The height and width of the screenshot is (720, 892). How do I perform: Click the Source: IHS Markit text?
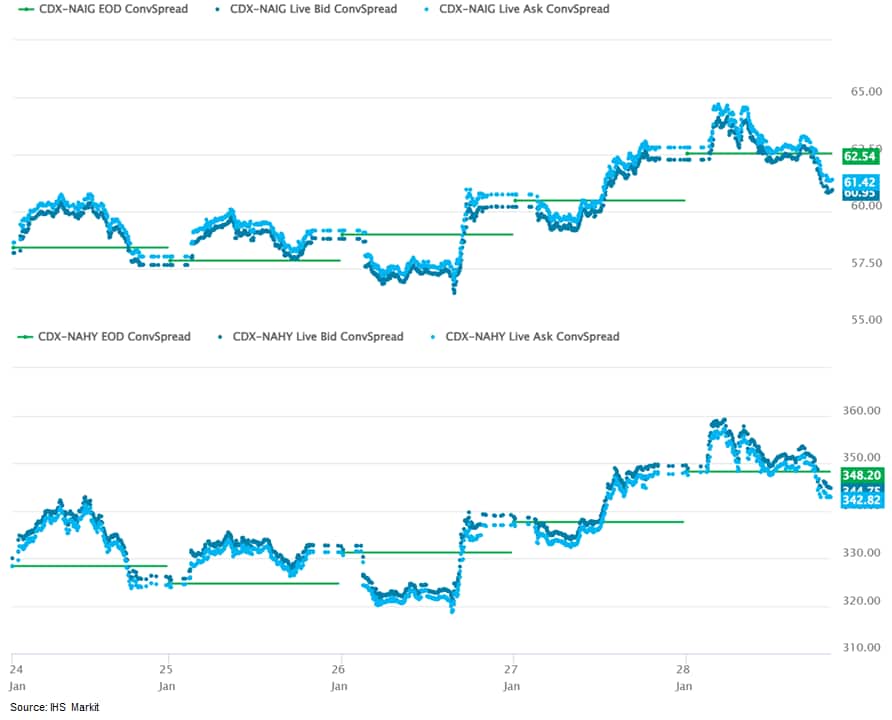[x=55, y=707]
